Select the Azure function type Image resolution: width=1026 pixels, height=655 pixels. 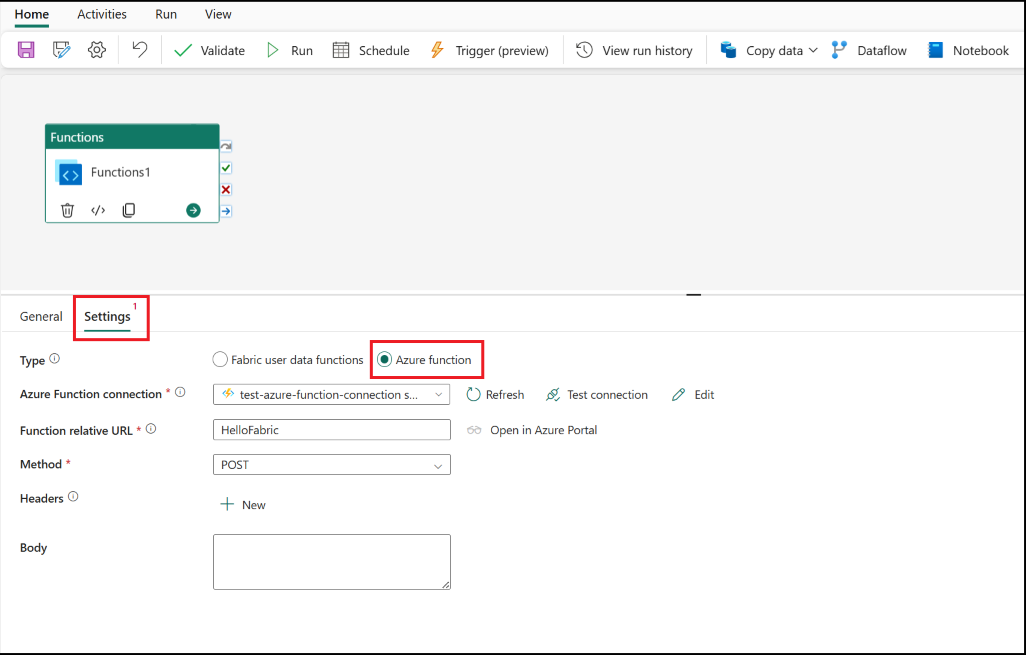[384, 359]
